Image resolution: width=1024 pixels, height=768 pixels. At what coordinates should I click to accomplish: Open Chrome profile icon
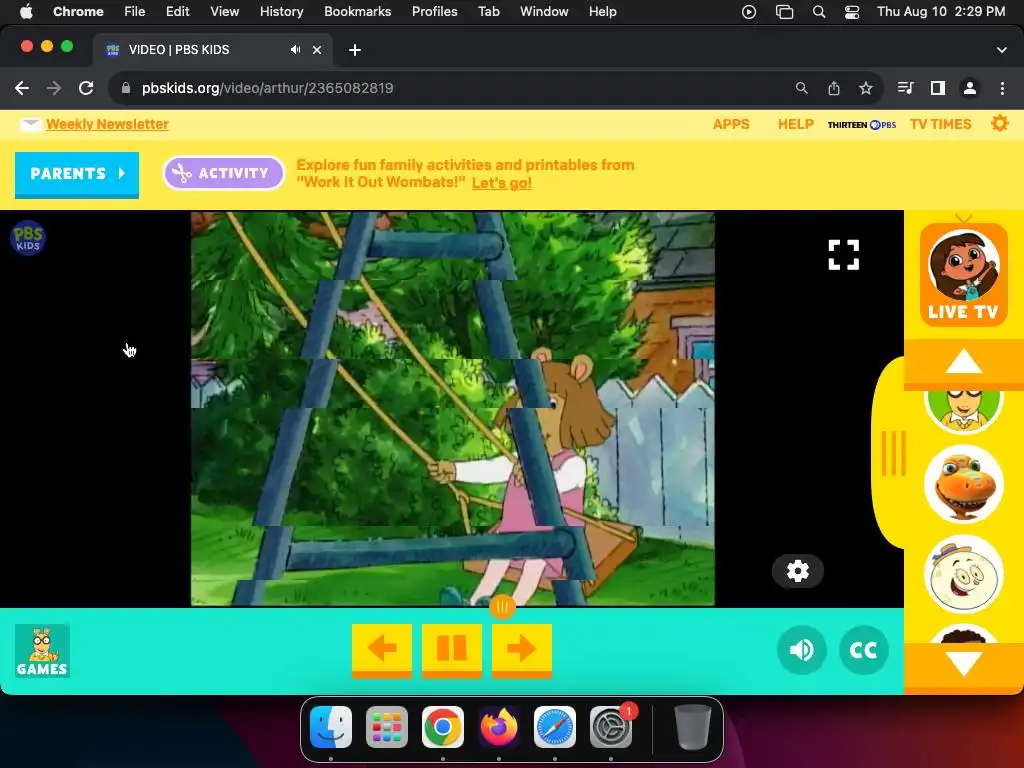coord(970,88)
